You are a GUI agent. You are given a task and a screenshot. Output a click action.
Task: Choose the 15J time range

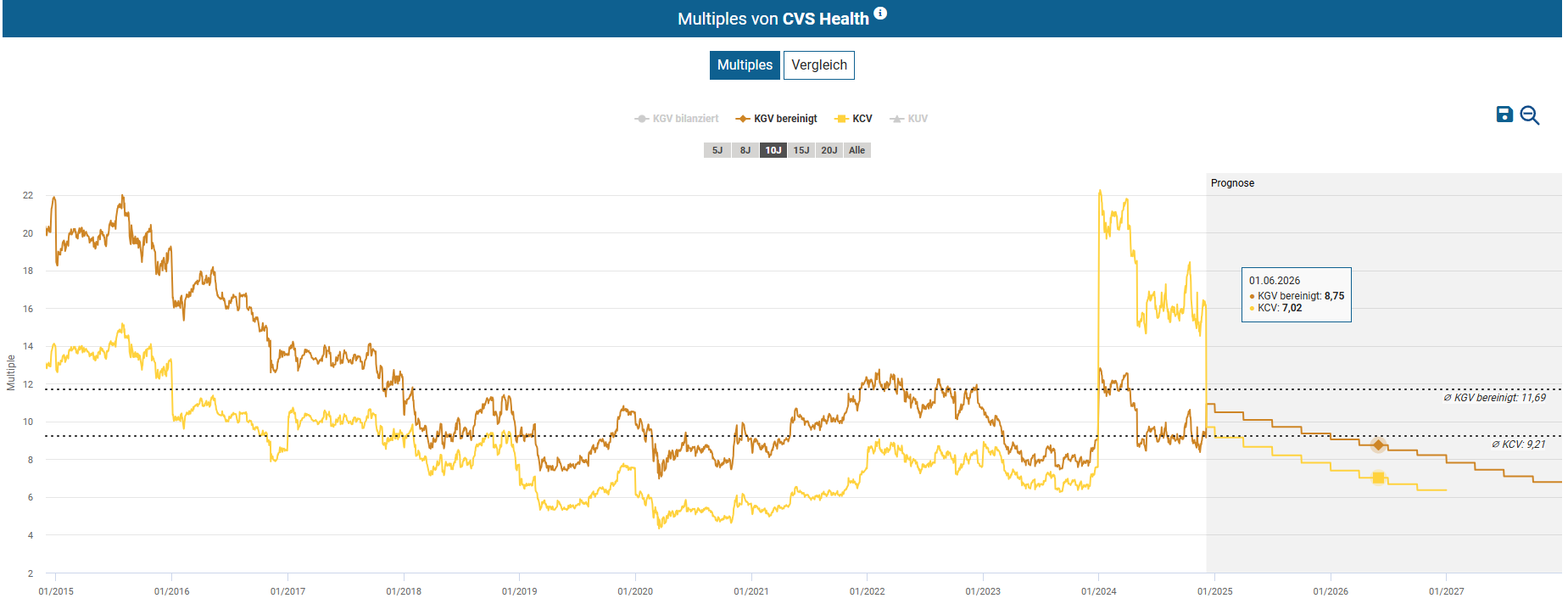[x=801, y=150]
